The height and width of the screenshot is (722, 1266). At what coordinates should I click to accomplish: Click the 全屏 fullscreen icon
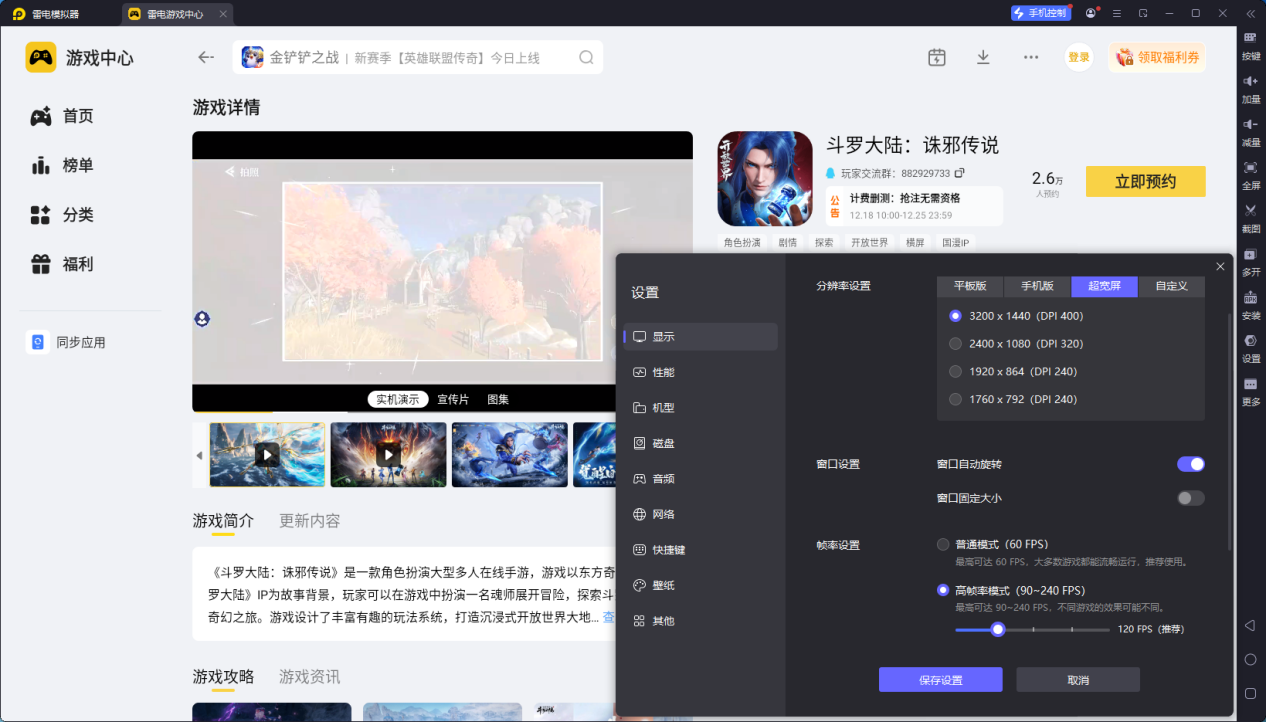pos(1250,168)
